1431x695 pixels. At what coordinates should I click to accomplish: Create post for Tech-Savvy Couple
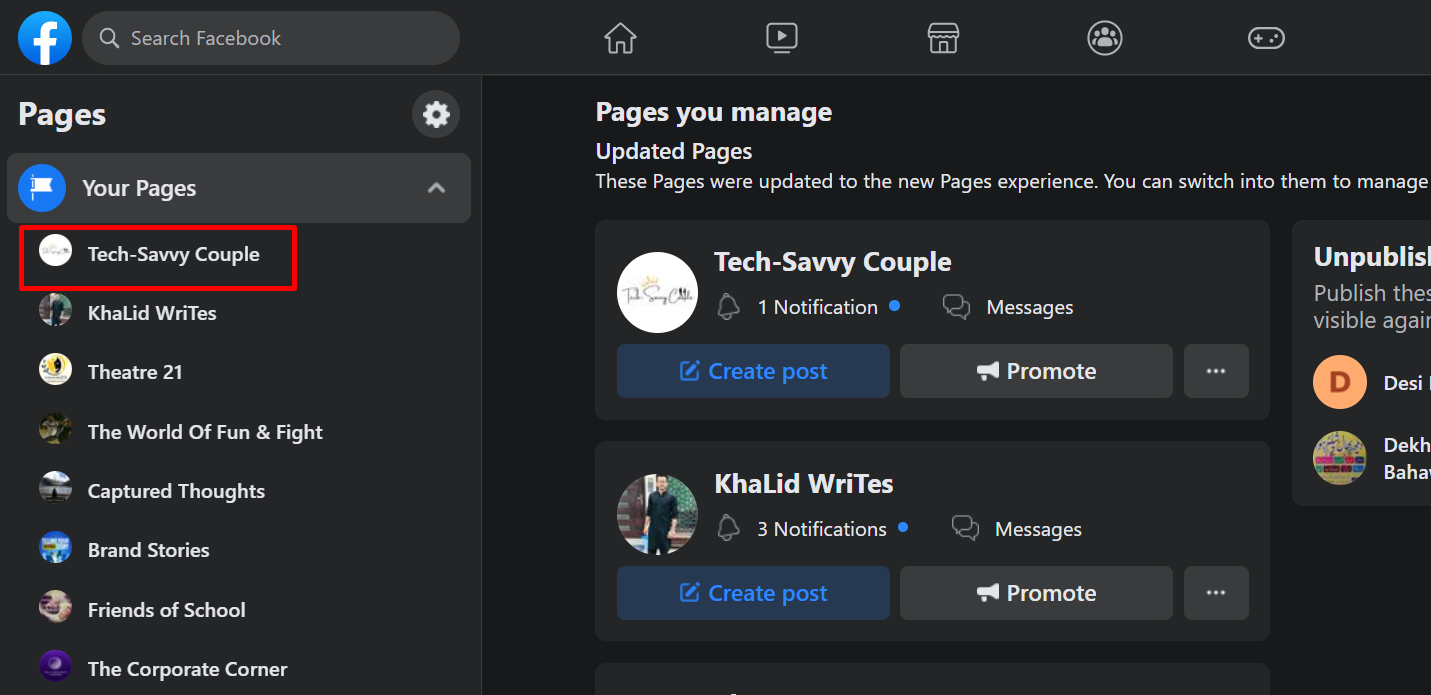click(x=753, y=371)
